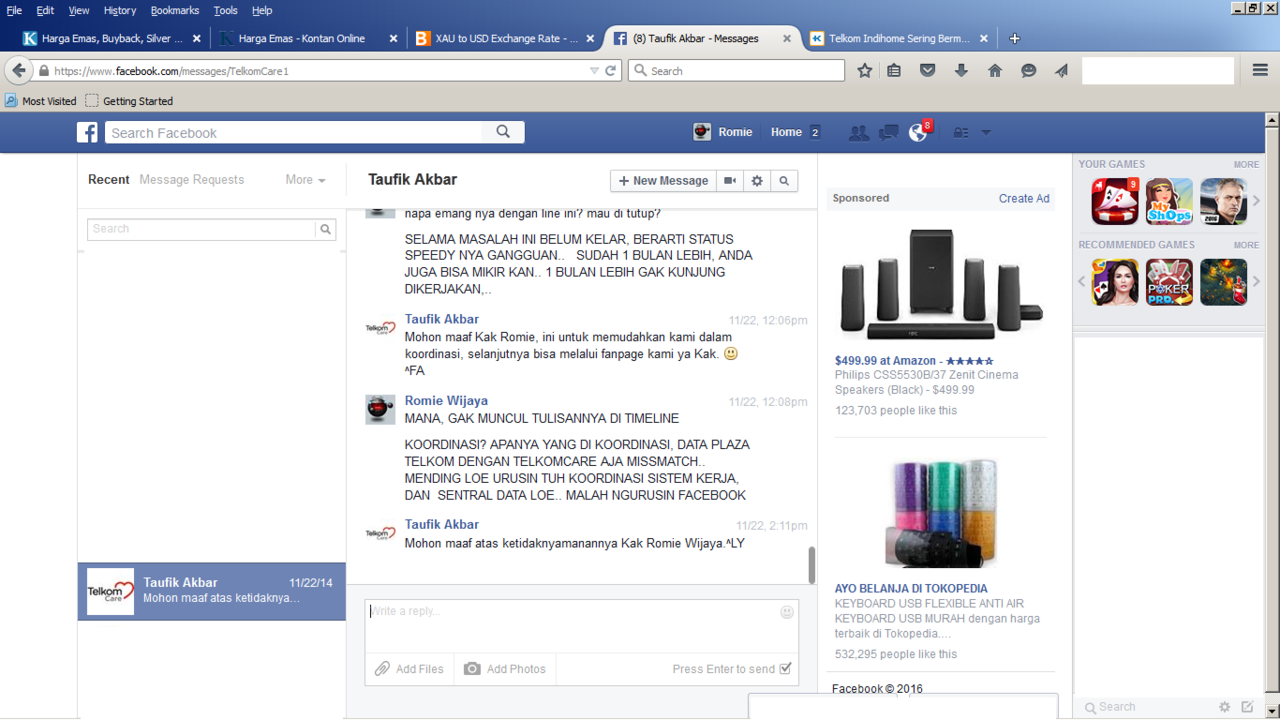
Task: Switch to the Telkom Indihome Sering Berm tab
Action: click(x=899, y=38)
